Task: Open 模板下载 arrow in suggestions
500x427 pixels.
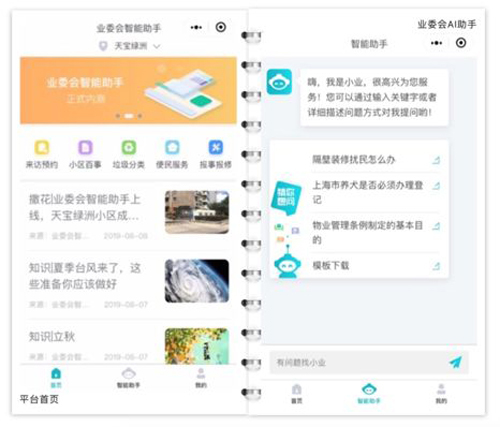Action: [436, 266]
